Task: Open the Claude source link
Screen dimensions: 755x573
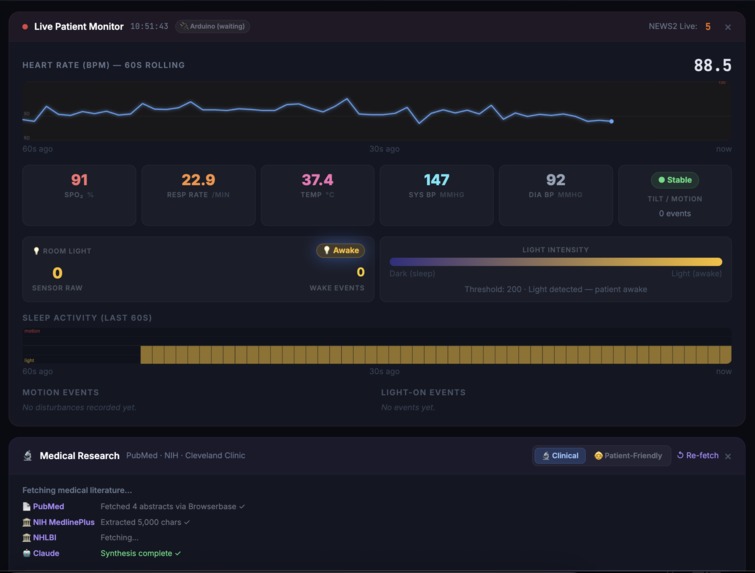Action: [46, 553]
